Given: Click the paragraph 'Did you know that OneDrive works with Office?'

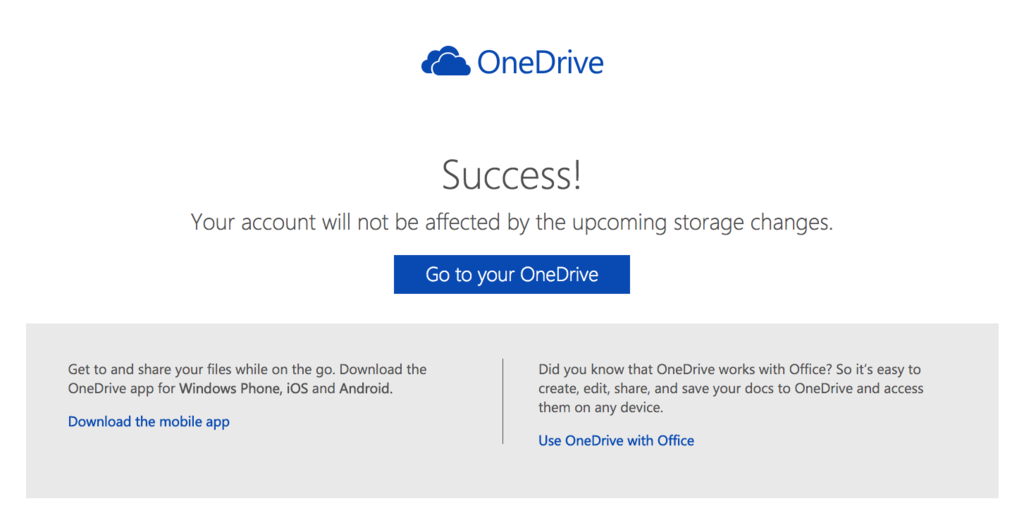Looking at the screenshot, I should [x=731, y=388].
